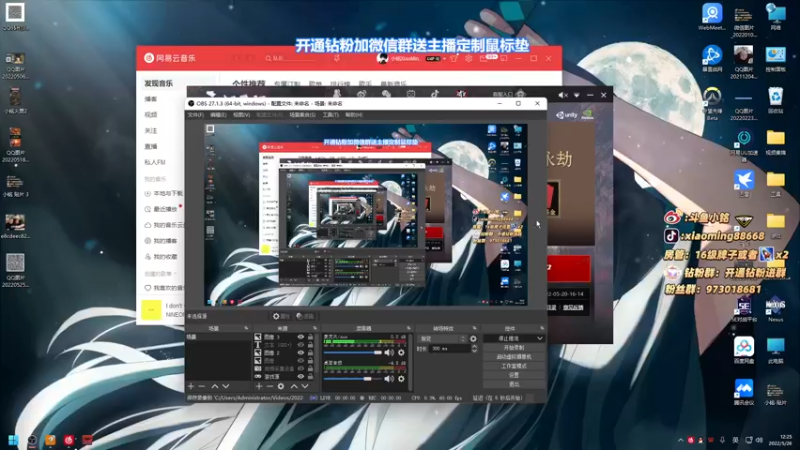This screenshot has height=450, width=800.
Task: Open the TikTok icon in the game launcher window
Action: [435, 94]
